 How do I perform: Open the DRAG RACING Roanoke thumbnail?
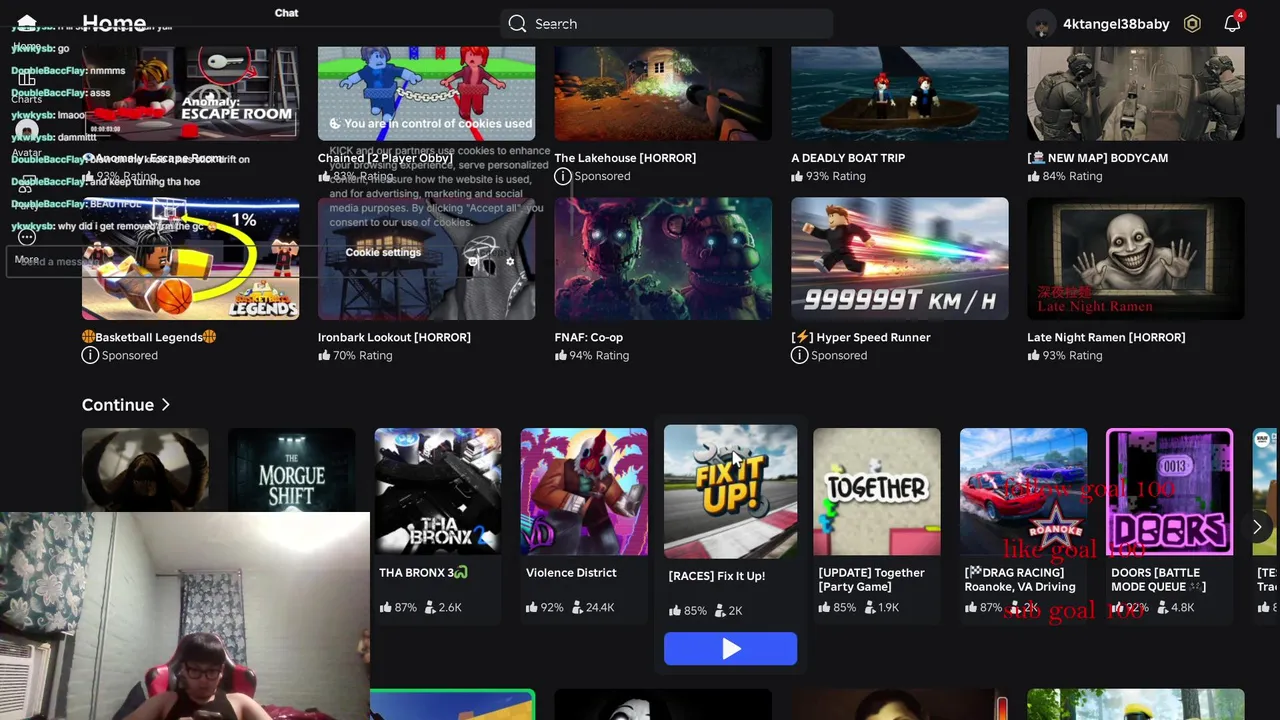[1023, 491]
